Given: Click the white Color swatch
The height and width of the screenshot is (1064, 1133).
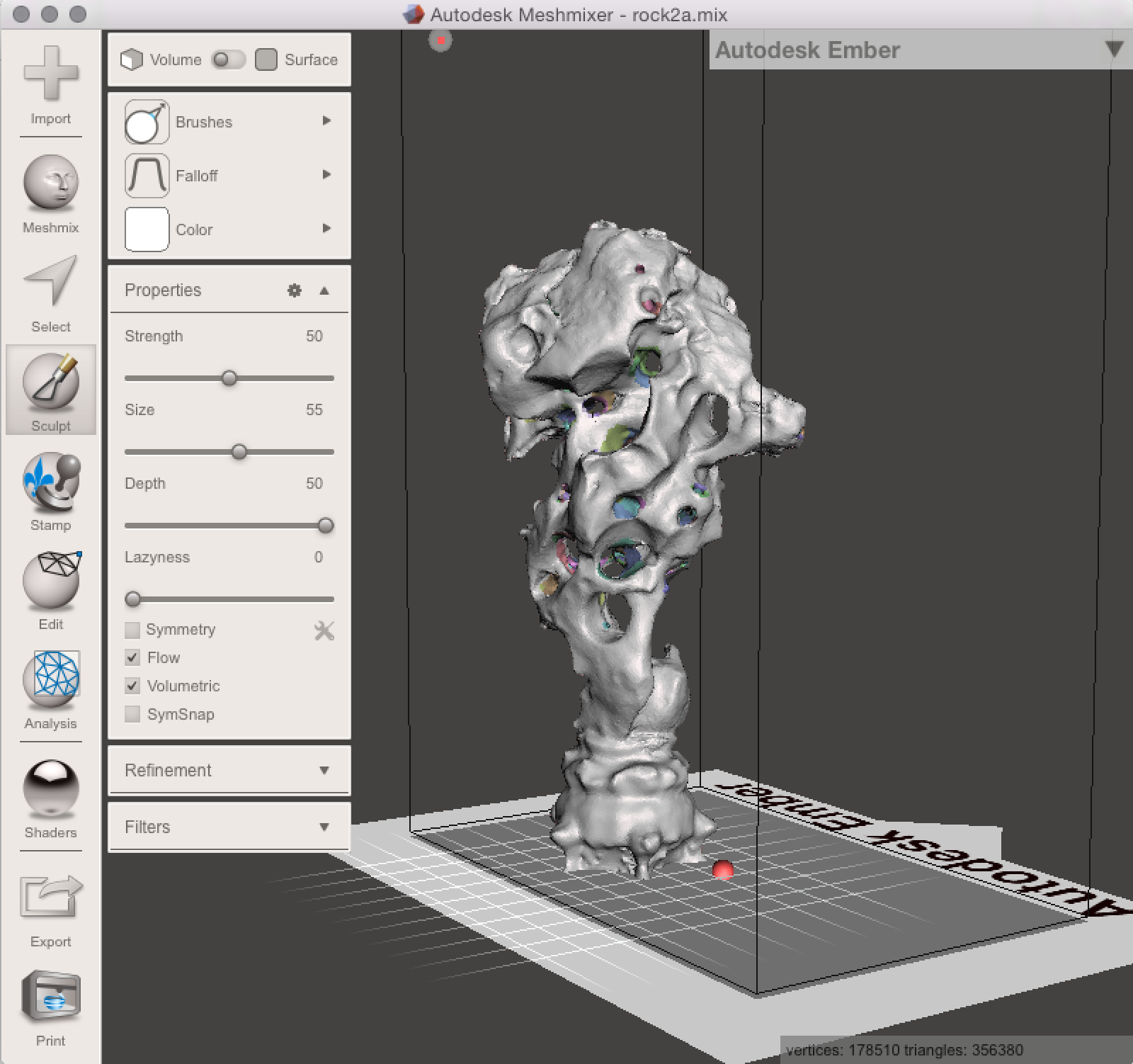Looking at the screenshot, I should [147, 230].
